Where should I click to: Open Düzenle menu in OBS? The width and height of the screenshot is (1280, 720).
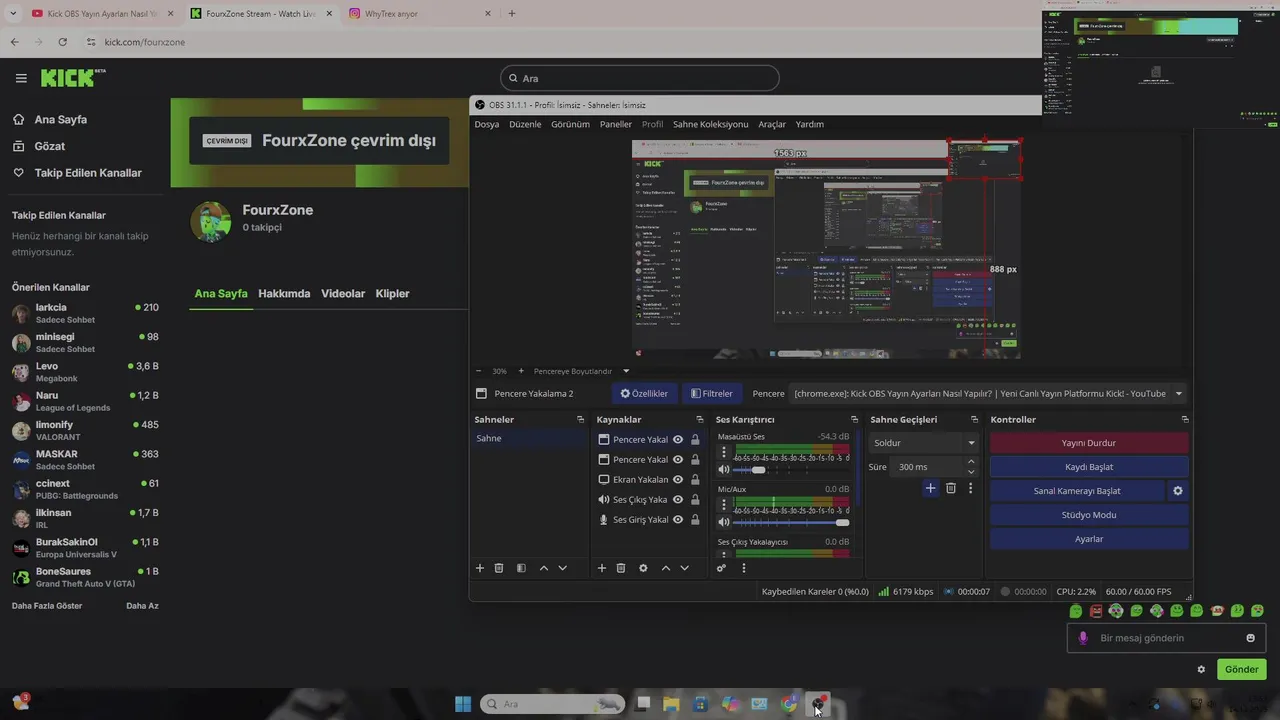[x=525, y=124]
